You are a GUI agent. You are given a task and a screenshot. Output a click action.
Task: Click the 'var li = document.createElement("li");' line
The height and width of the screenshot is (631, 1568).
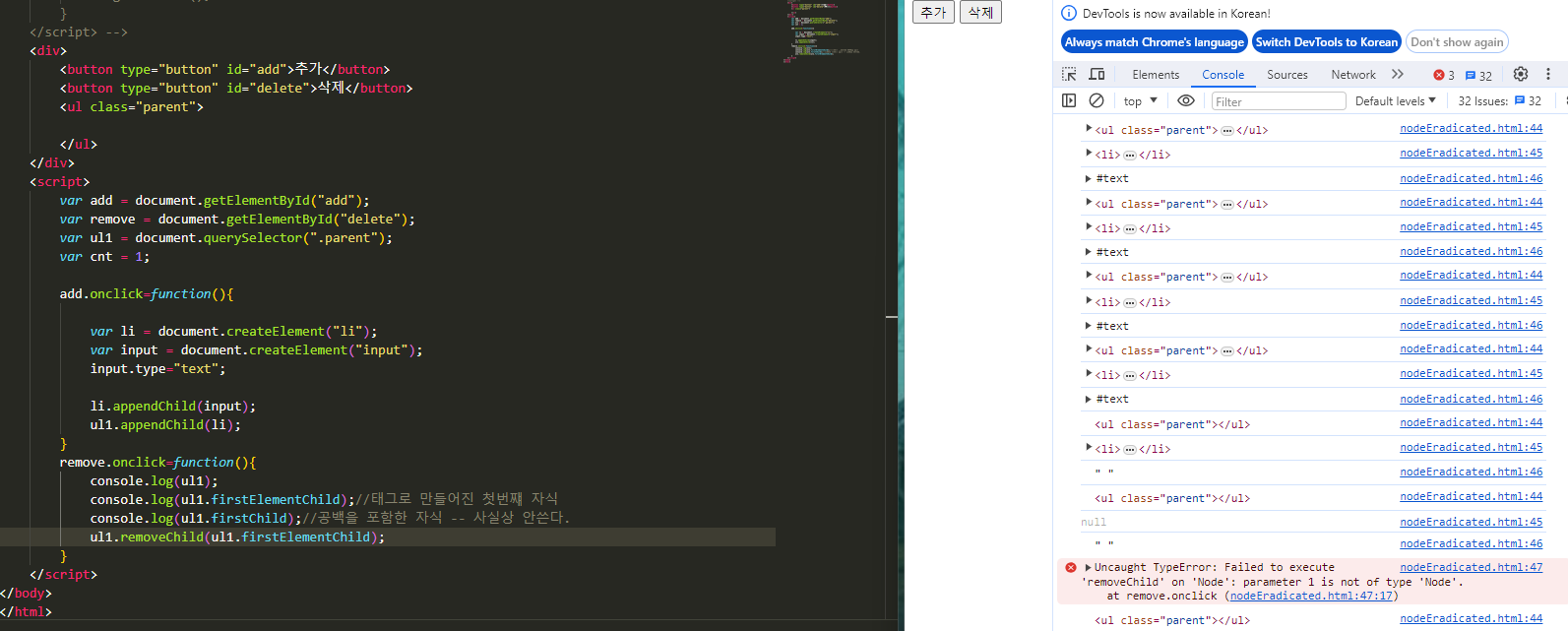click(x=233, y=332)
